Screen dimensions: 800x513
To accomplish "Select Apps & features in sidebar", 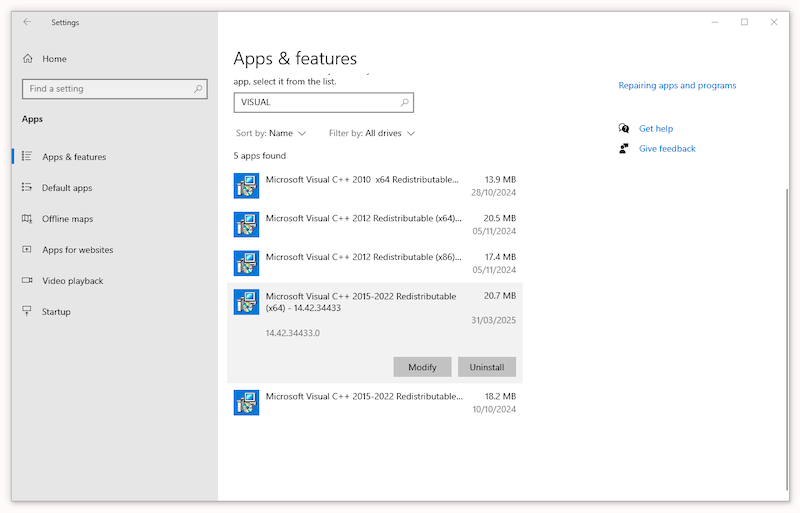I will [x=73, y=157].
